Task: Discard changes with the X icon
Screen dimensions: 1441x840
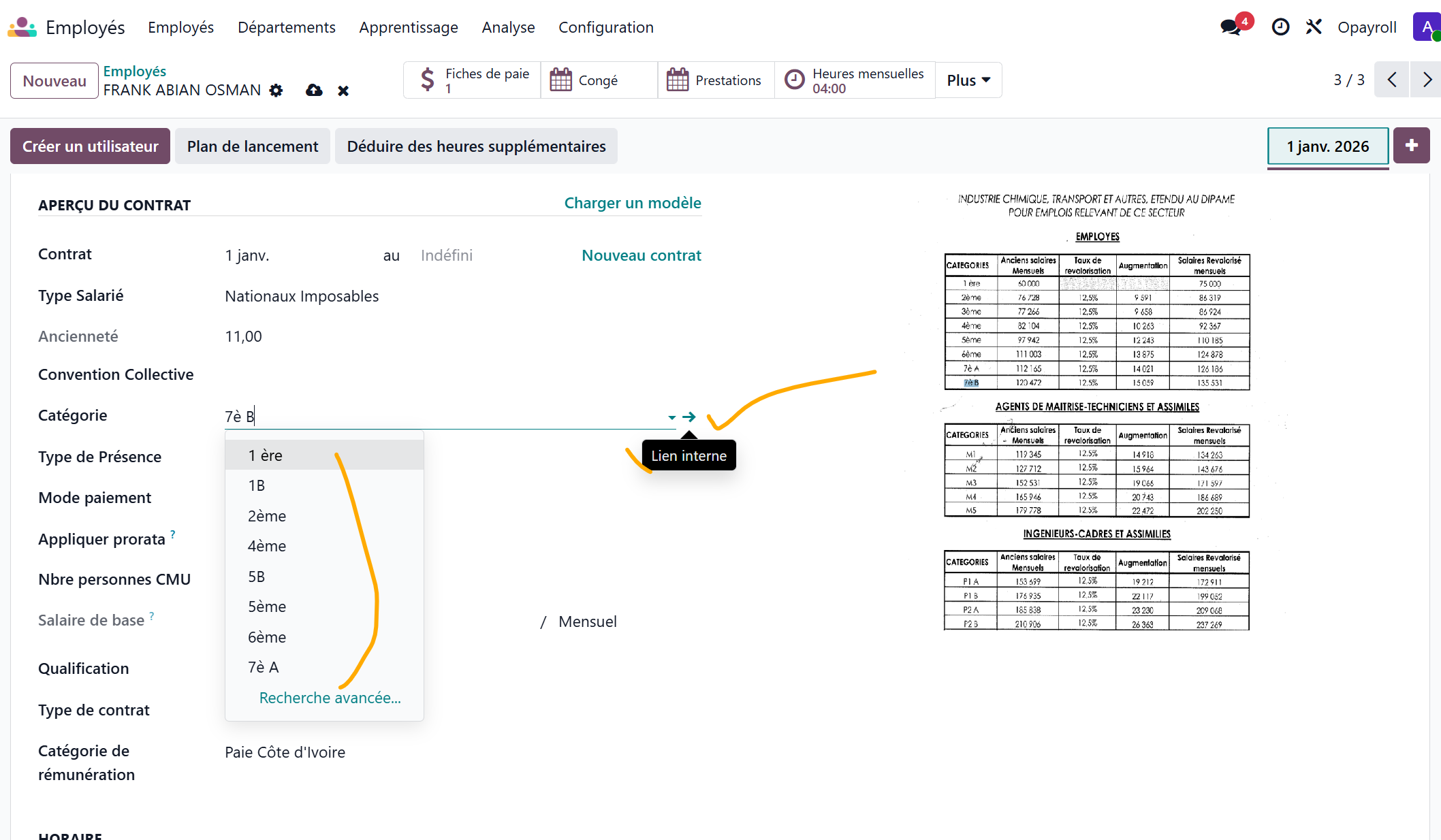Action: click(x=343, y=91)
